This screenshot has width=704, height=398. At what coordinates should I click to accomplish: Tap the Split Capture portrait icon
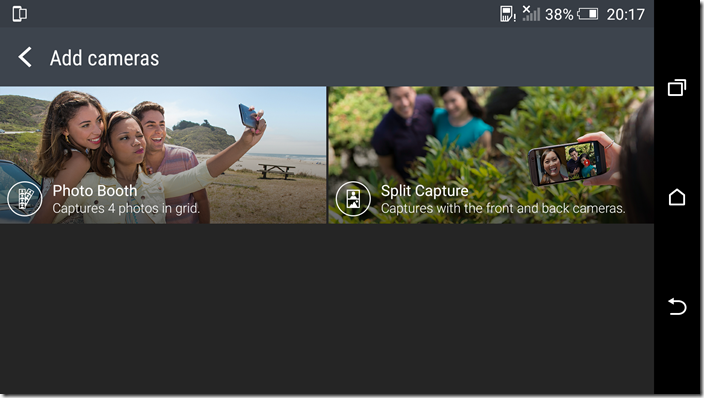[353, 199]
